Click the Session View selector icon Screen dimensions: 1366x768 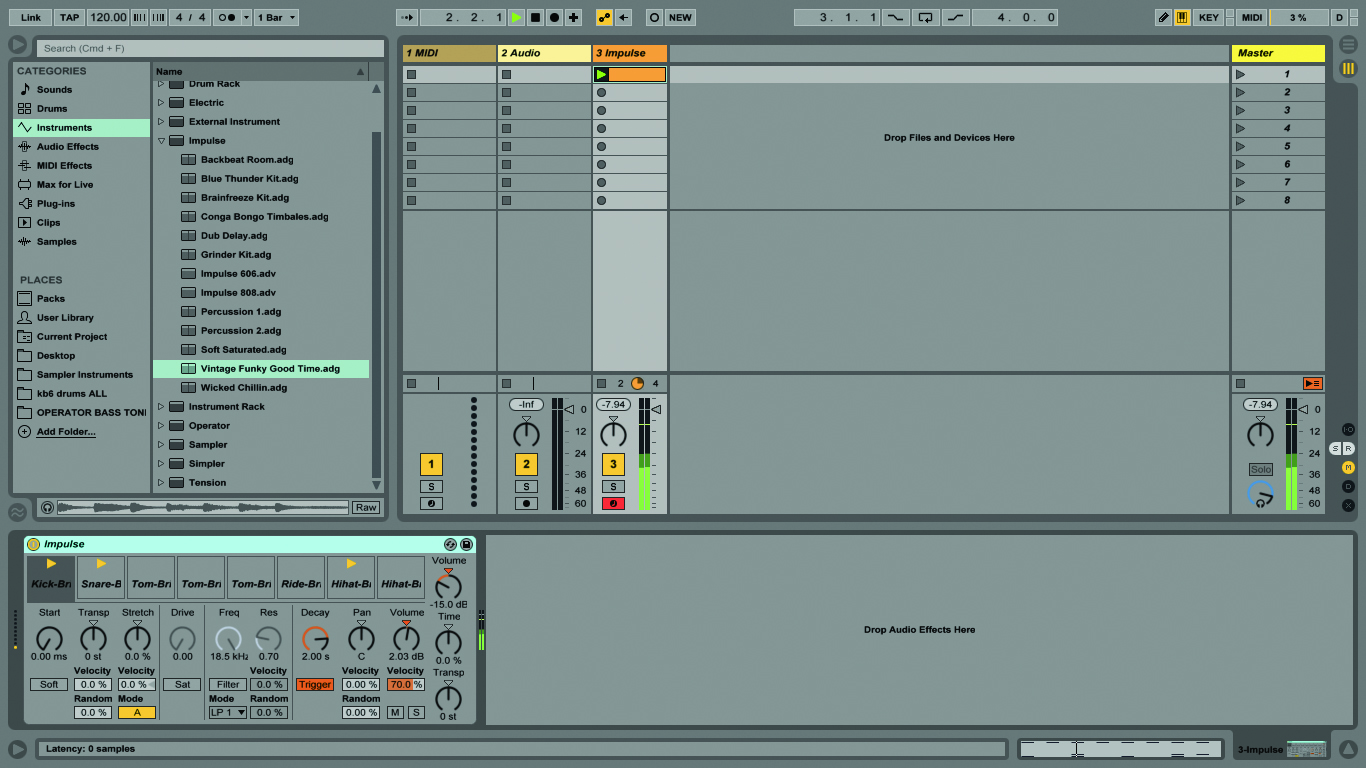pyautogui.click(x=1348, y=68)
